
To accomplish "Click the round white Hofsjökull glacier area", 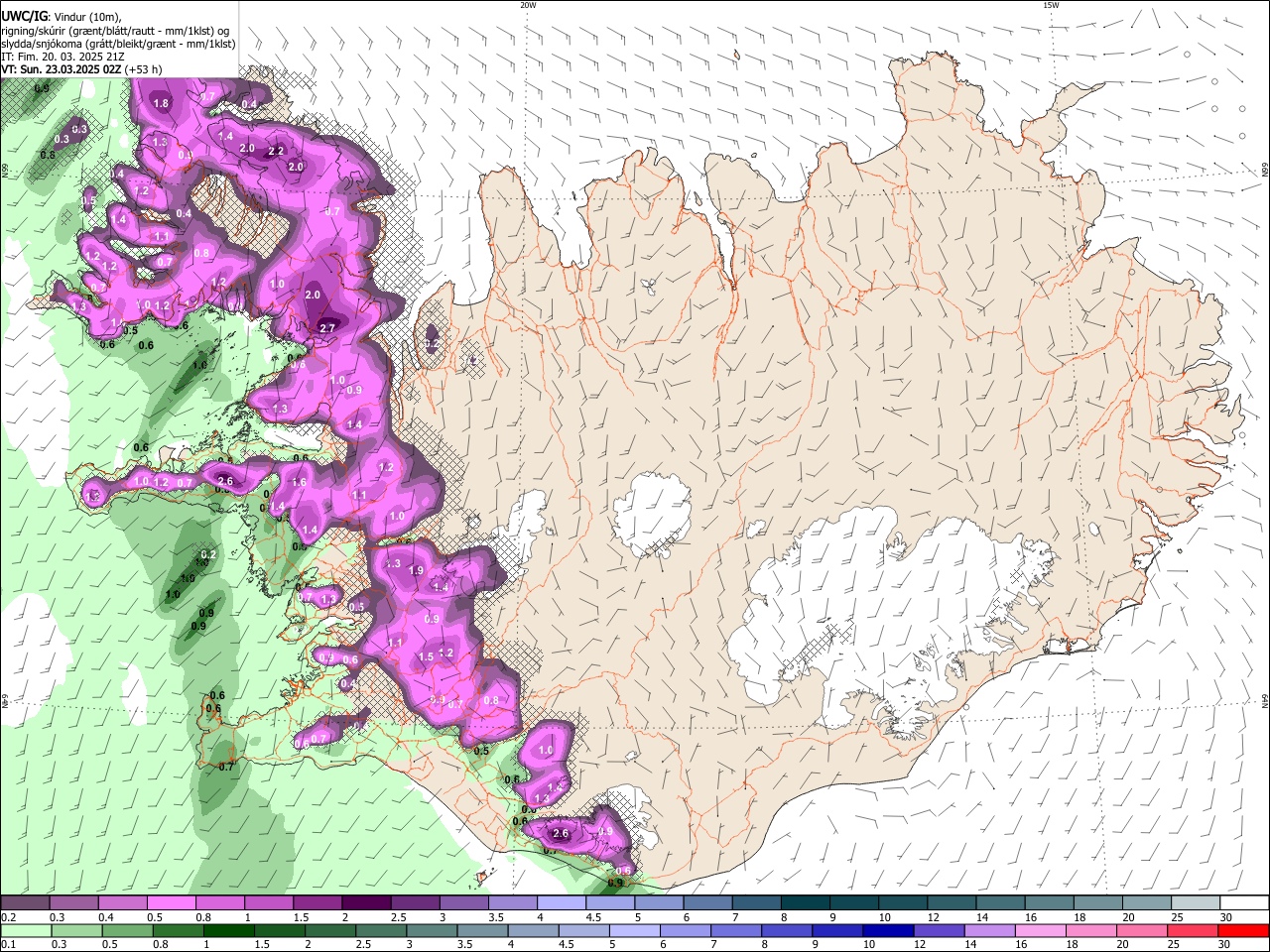I will pos(652,513).
